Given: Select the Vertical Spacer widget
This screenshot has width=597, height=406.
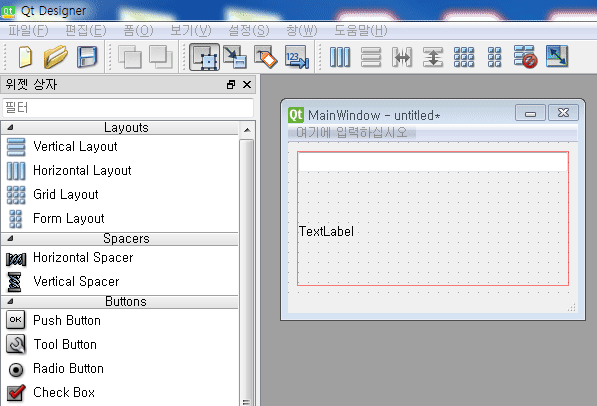Looking at the screenshot, I should [x=120, y=282].
